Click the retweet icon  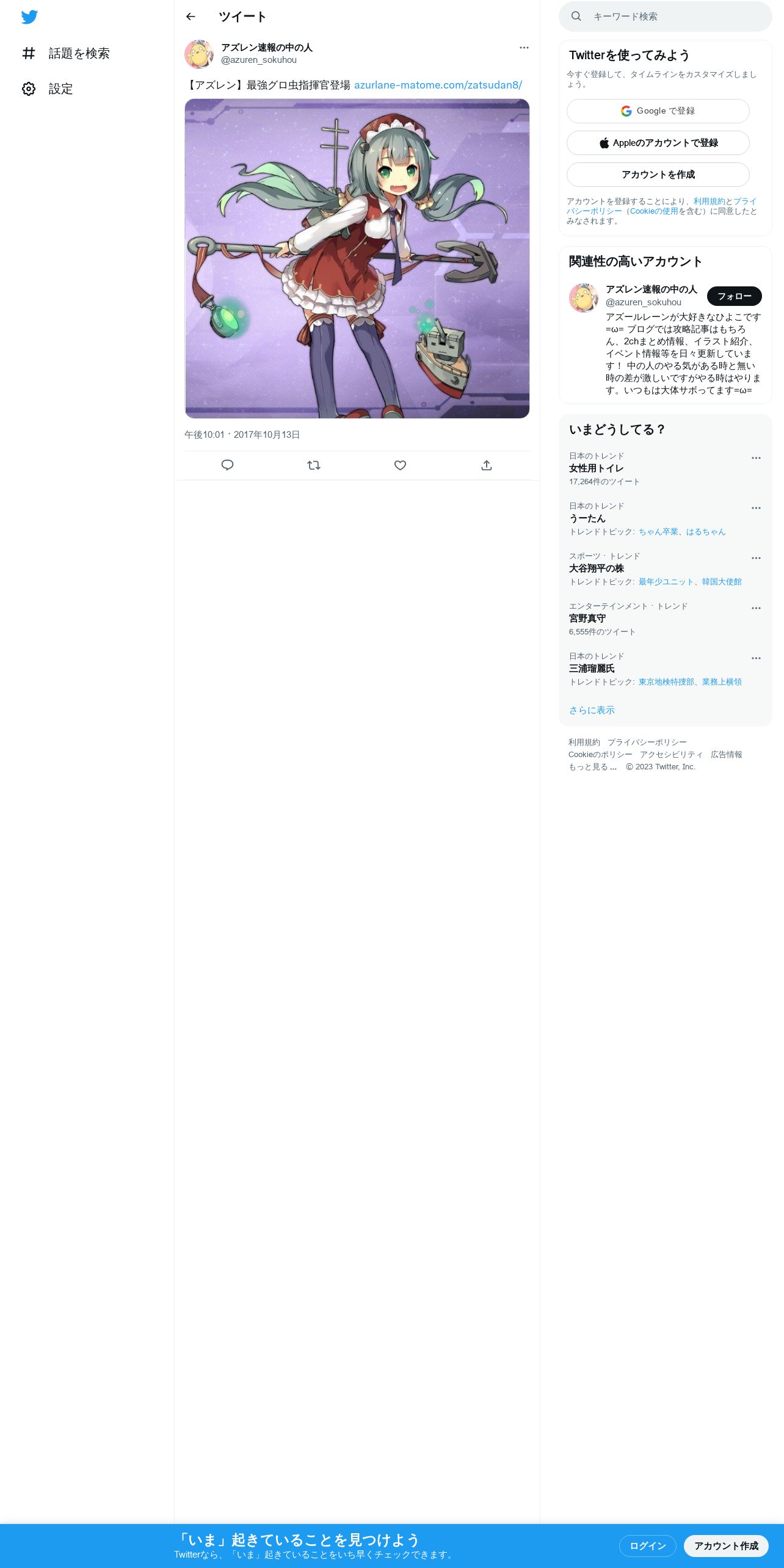[314, 465]
